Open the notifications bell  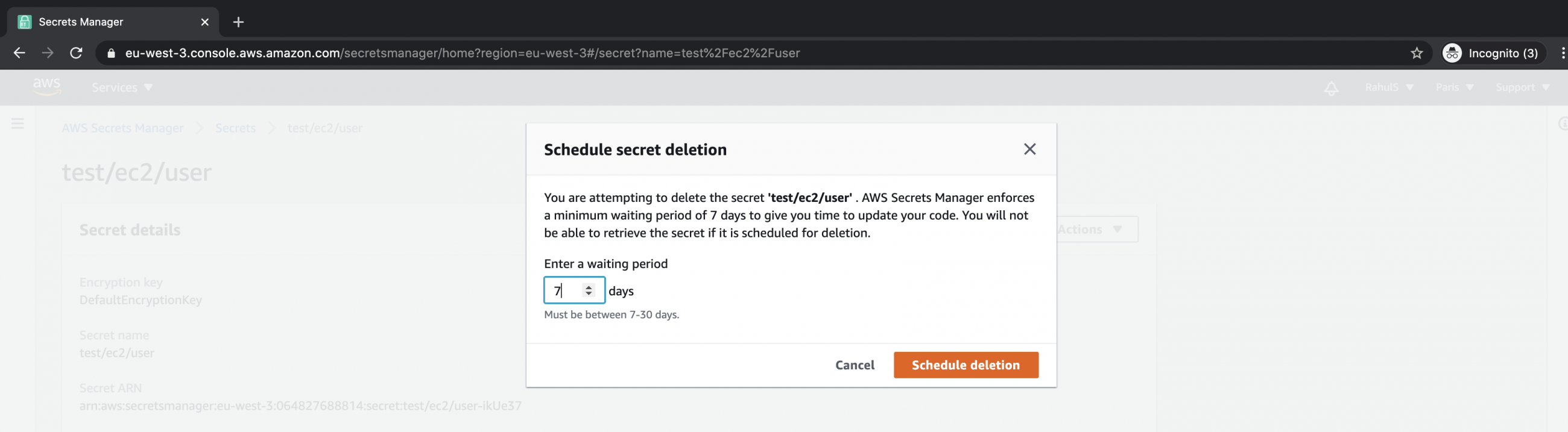point(1330,87)
